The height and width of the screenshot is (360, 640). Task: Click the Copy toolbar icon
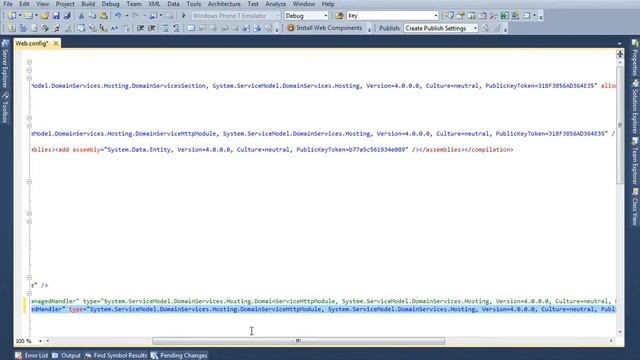point(92,16)
